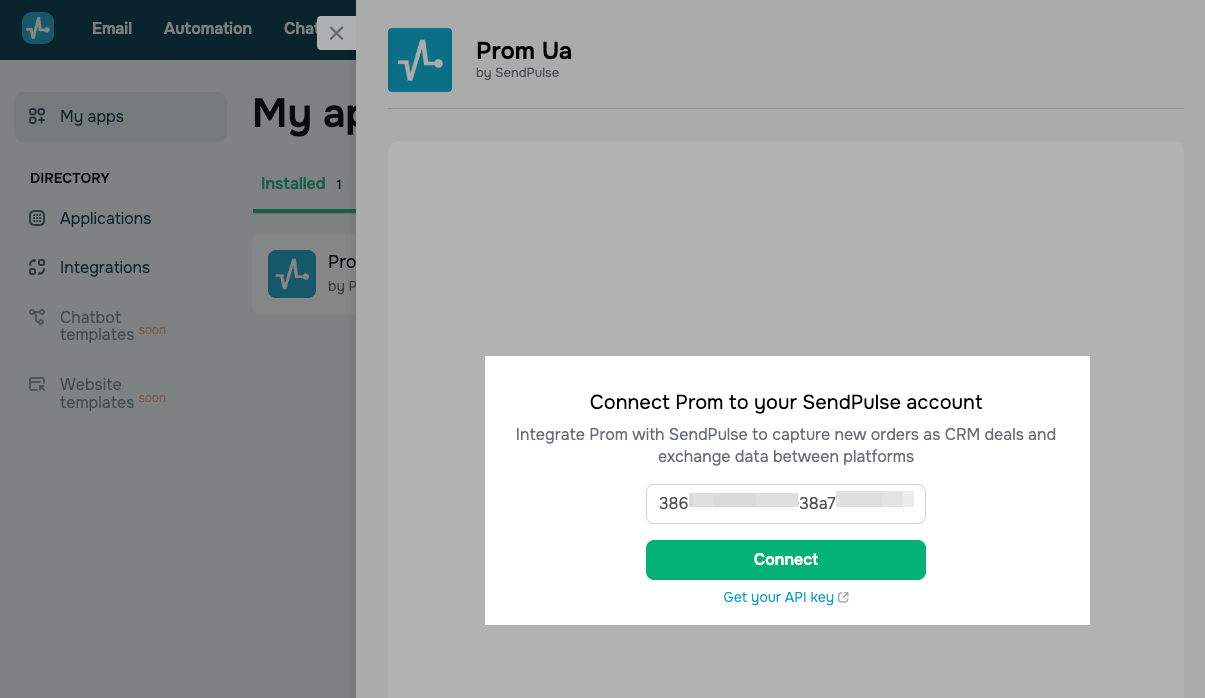The image size is (1205, 698).
Task: Open Integrations via its sidebar icon
Action: point(37,267)
